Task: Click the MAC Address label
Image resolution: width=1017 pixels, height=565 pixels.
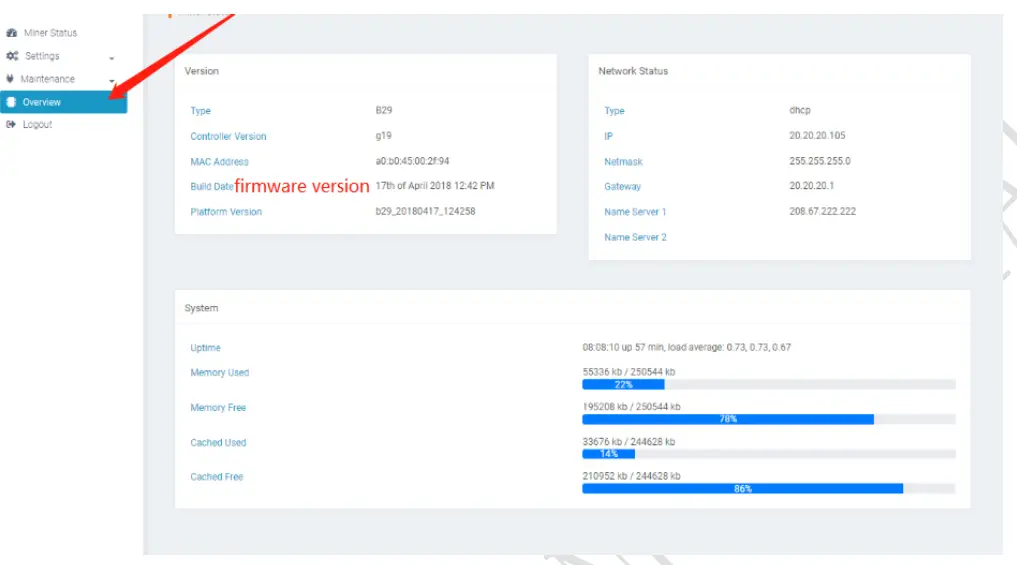Action: pos(219,162)
